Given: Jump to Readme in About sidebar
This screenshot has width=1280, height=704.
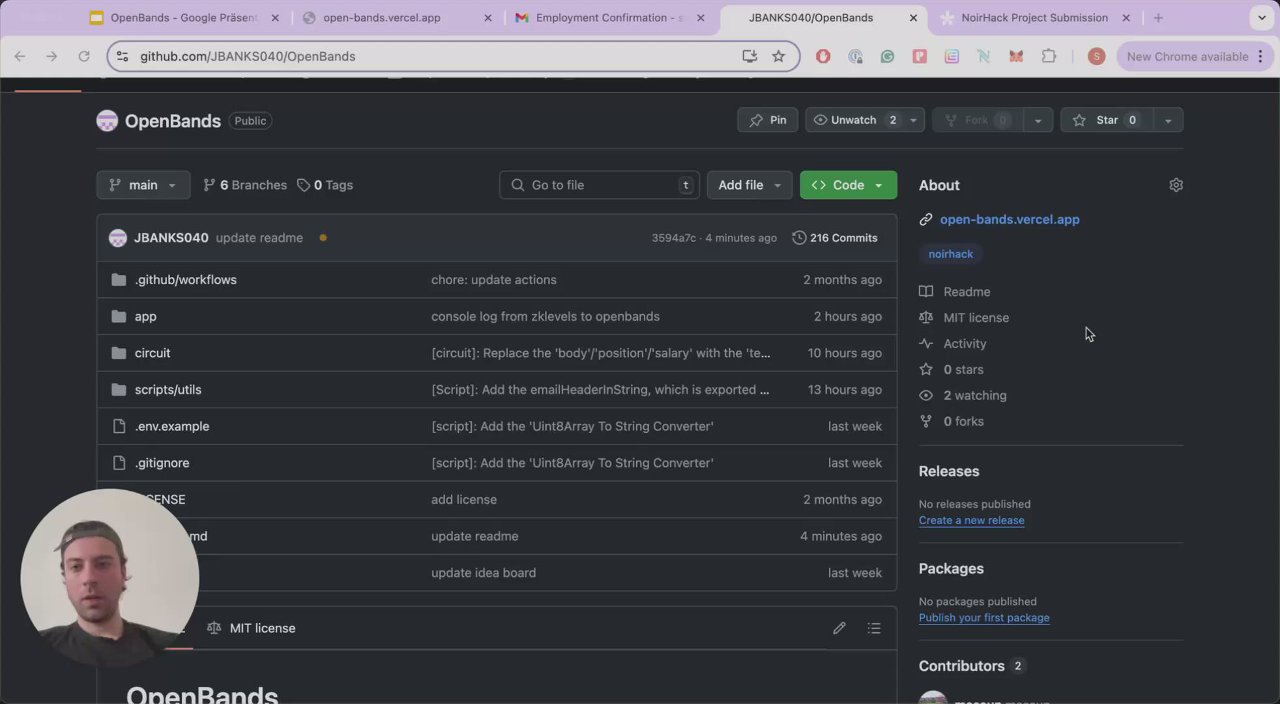Looking at the screenshot, I should click(955, 292).
